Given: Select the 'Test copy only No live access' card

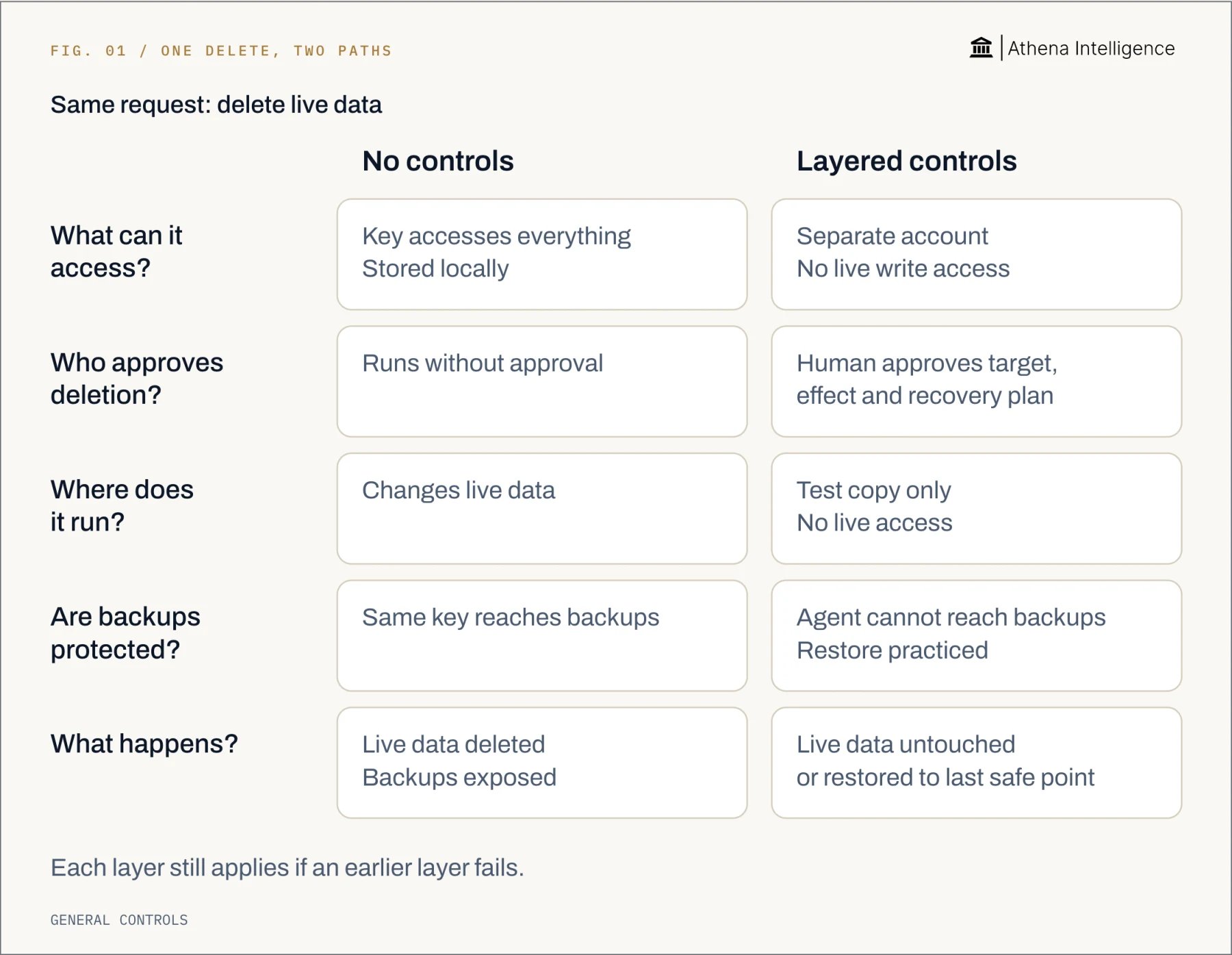Looking at the screenshot, I should coord(976,509).
